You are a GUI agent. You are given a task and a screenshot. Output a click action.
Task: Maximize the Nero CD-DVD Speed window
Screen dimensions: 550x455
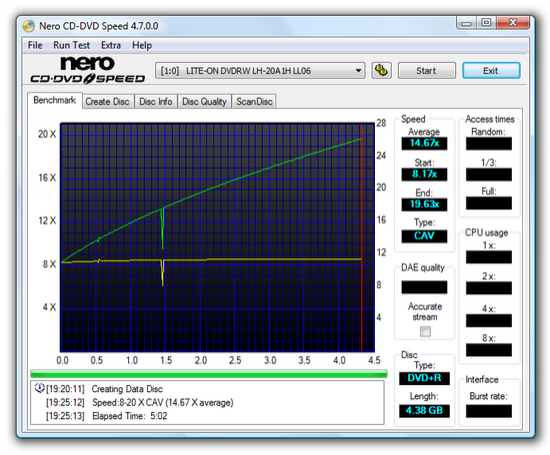[486, 23]
